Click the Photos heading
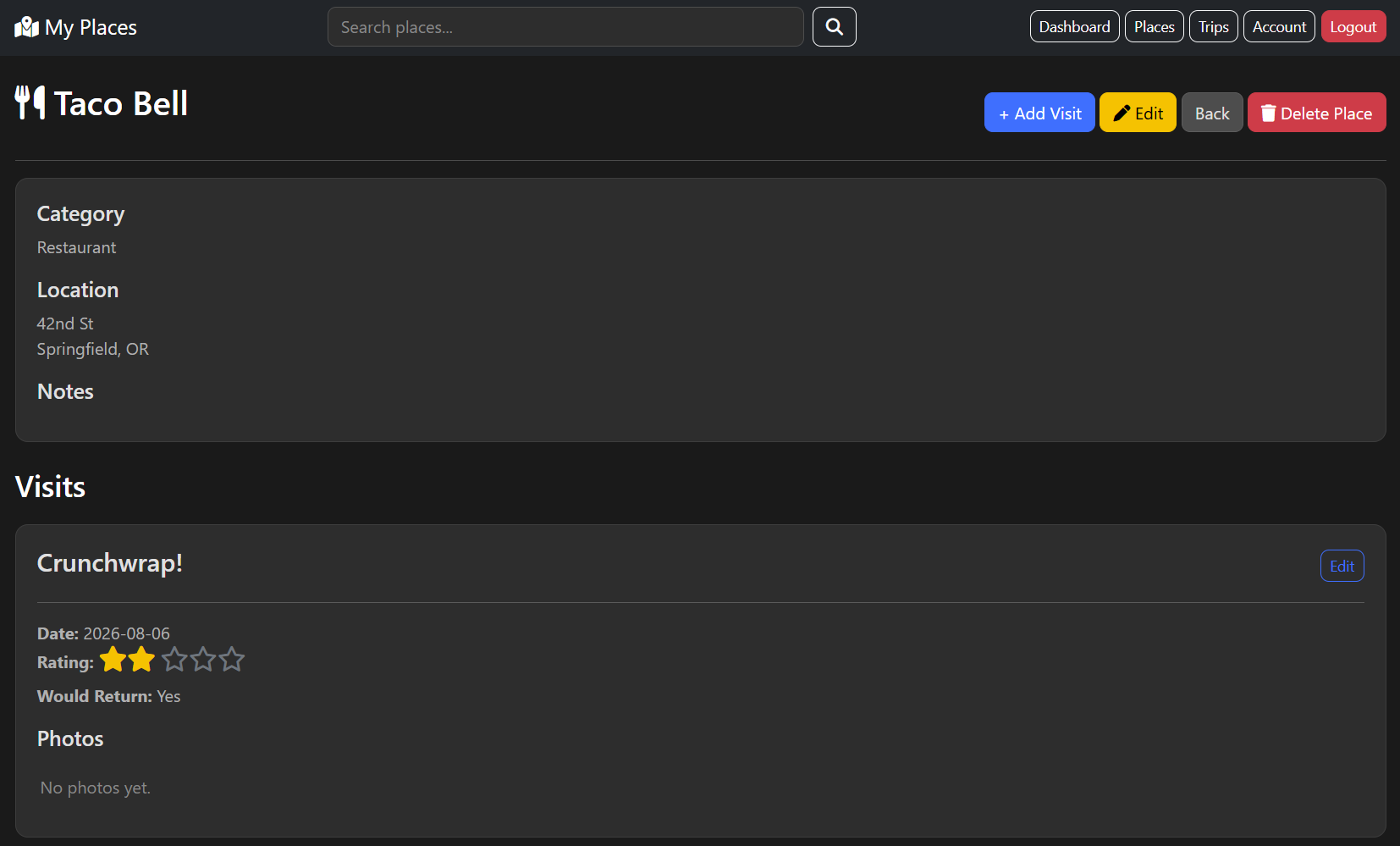 pos(70,738)
